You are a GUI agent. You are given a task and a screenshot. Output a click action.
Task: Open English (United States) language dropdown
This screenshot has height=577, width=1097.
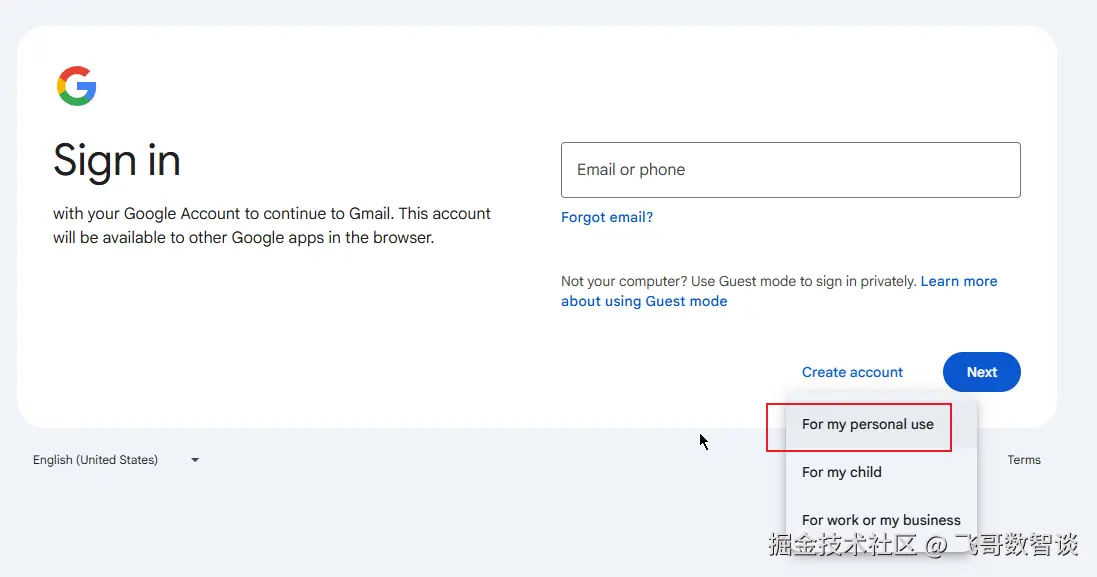116,460
